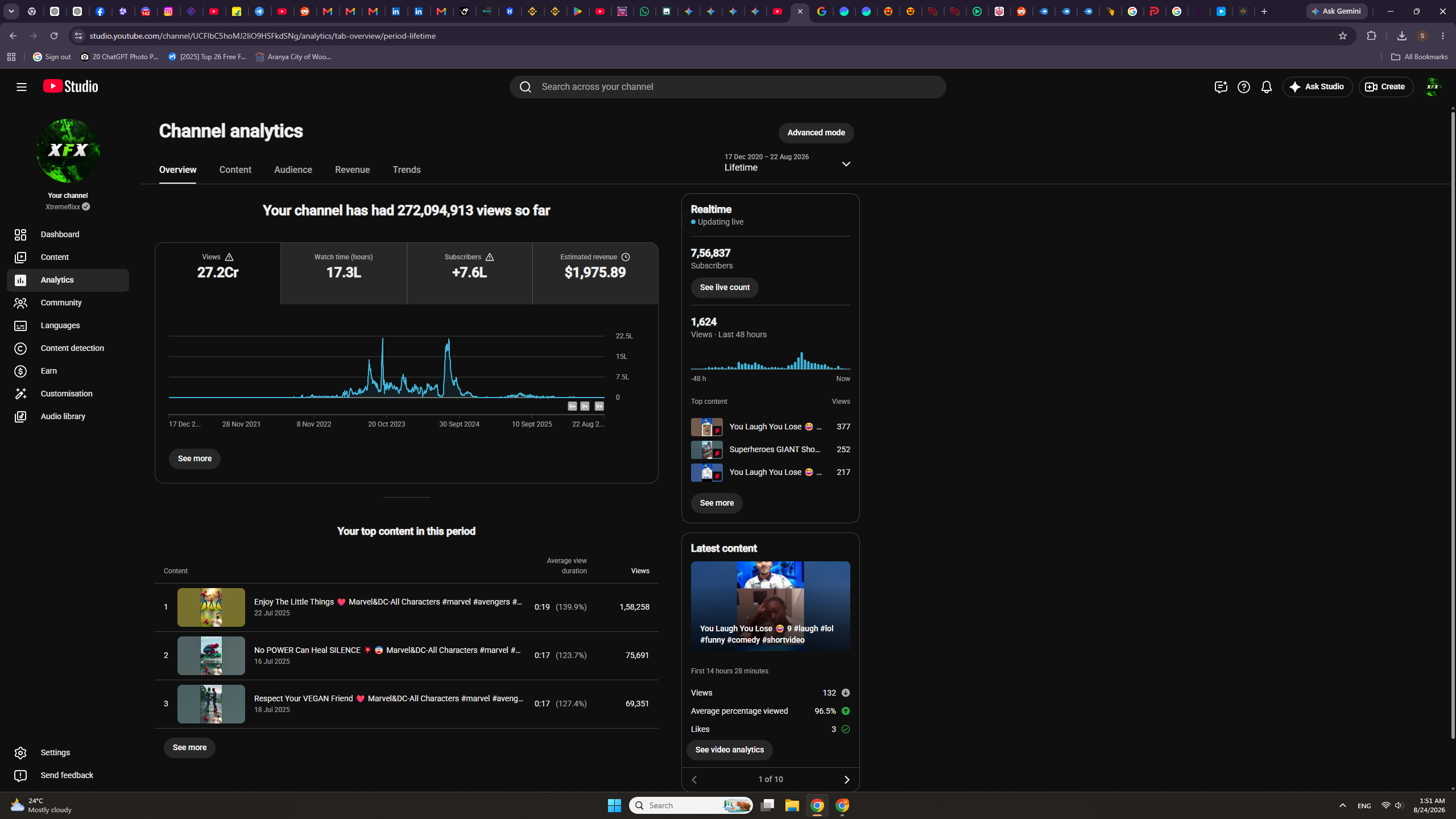
Task: Click the Subscribers warning triangle icon
Action: [490, 257]
